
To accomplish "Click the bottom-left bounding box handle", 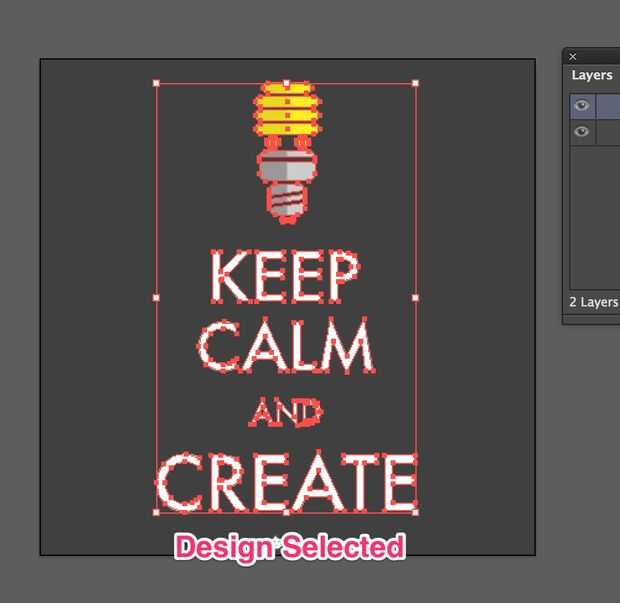I will pos(156,512).
